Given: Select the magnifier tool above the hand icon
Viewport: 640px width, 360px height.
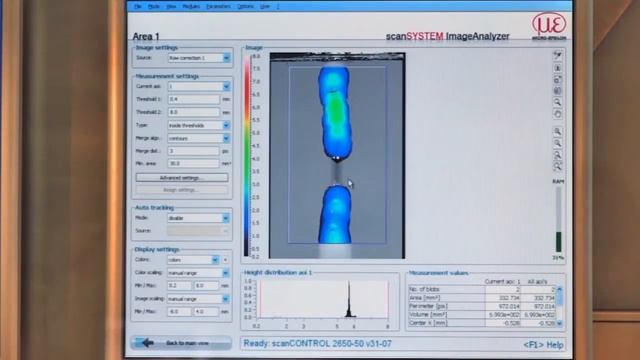Looking at the screenshot, I should [558, 102].
